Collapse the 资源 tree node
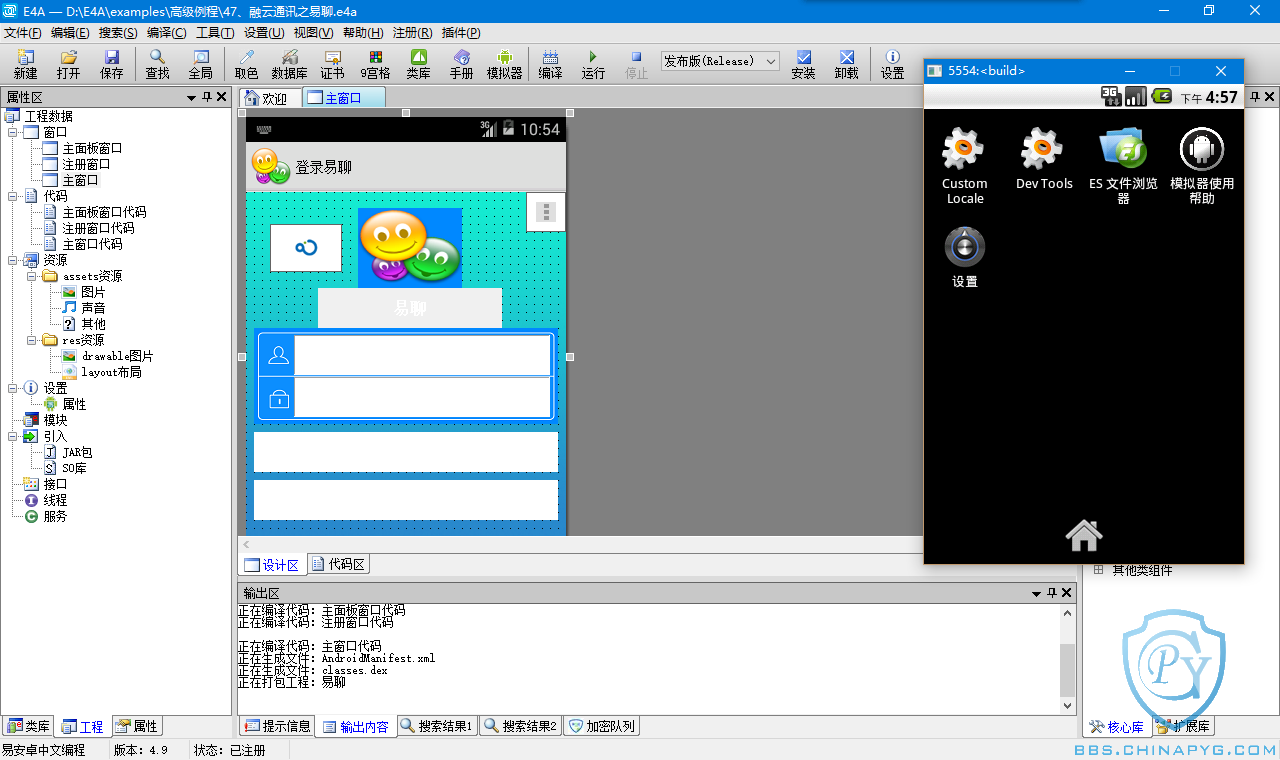 click(13, 260)
